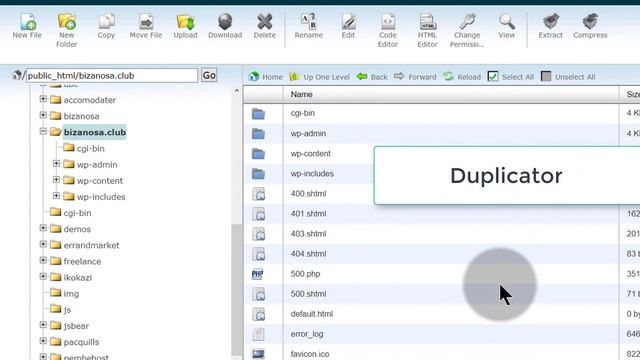
Task: Create a New Folder from toolbar
Action: click(x=67, y=30)
